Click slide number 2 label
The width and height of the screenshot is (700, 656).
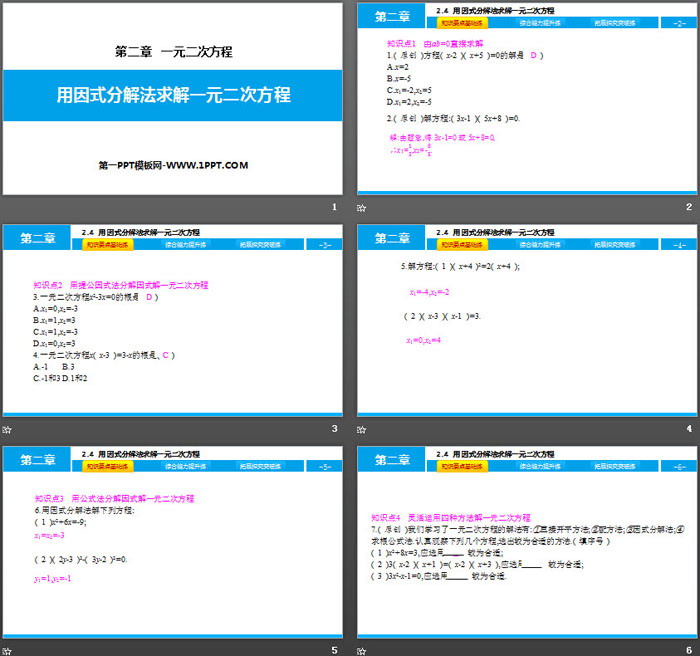coord(689,207)
